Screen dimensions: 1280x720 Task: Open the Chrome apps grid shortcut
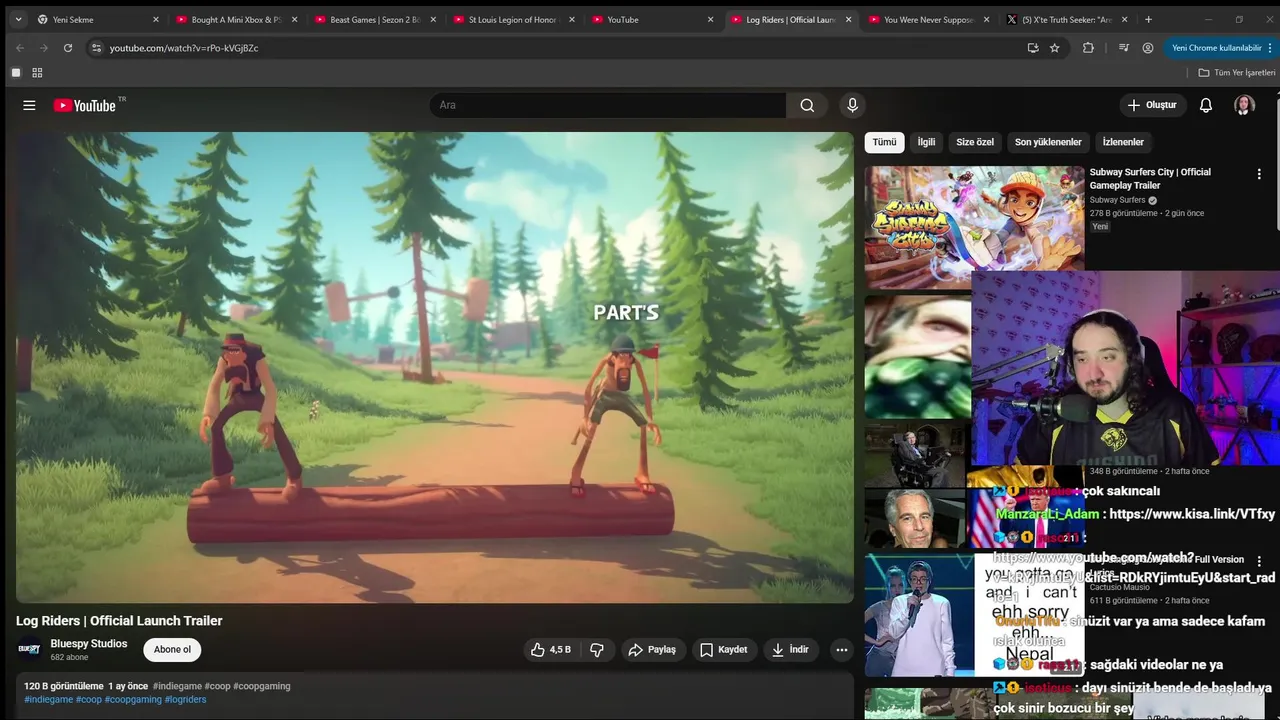37,73
